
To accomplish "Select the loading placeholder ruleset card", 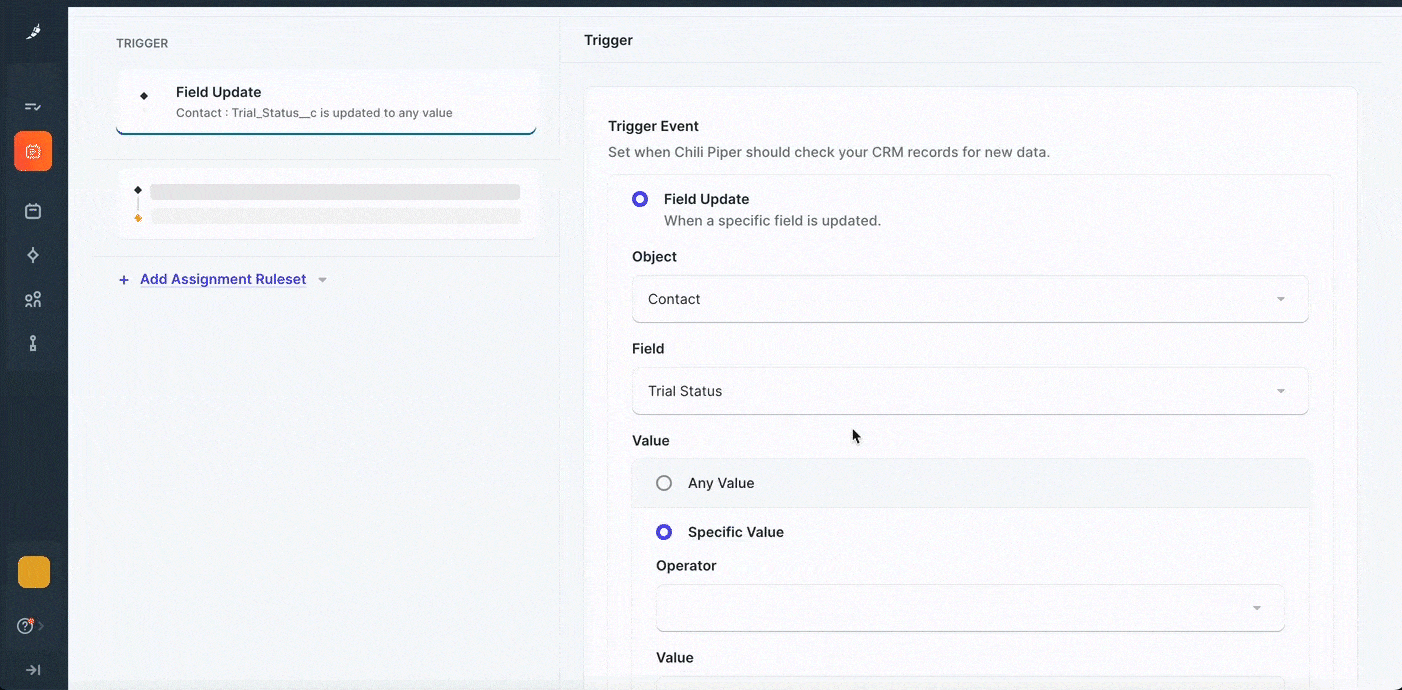I will [326, 204].
